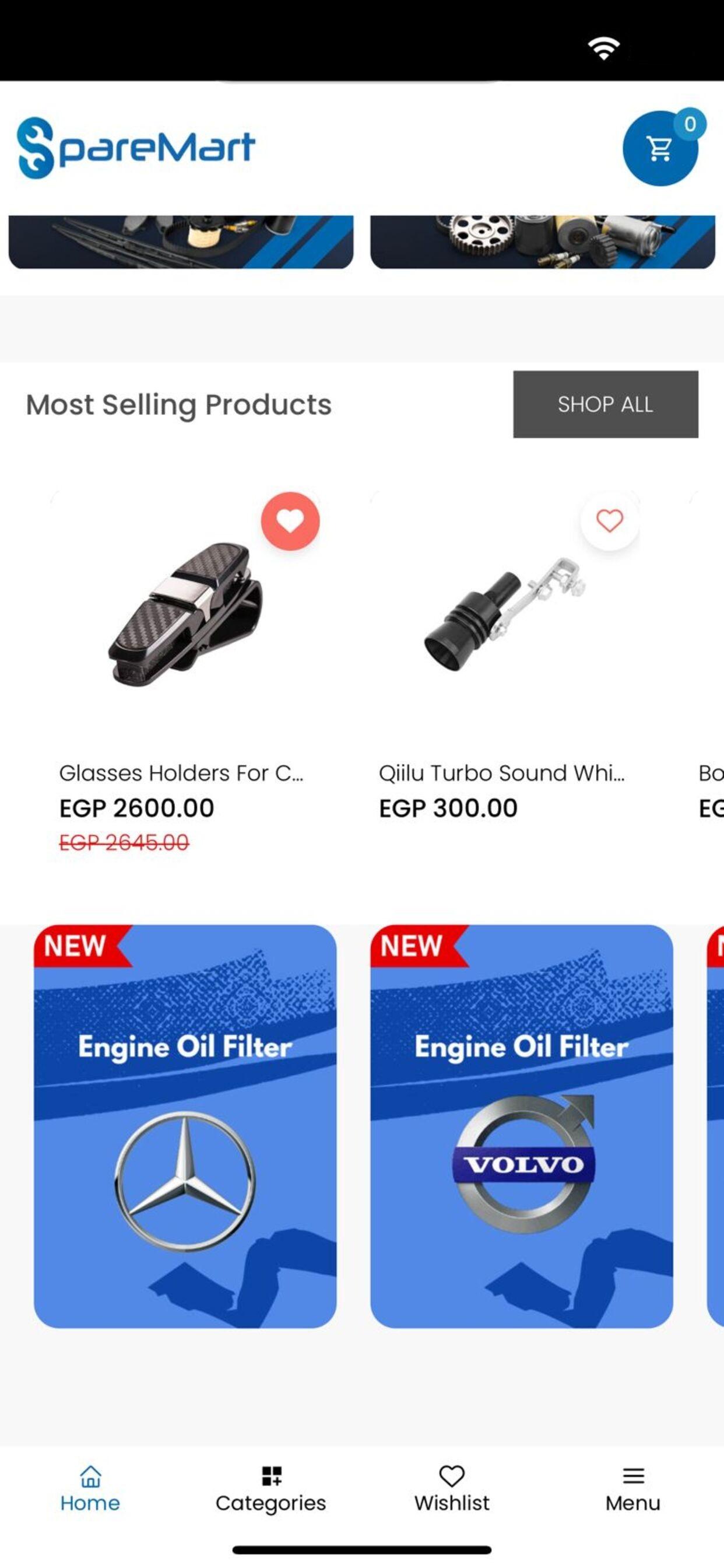
Task: Select the glasses holder clip product image
Action: pyautogui.click(x=185, y=614)
